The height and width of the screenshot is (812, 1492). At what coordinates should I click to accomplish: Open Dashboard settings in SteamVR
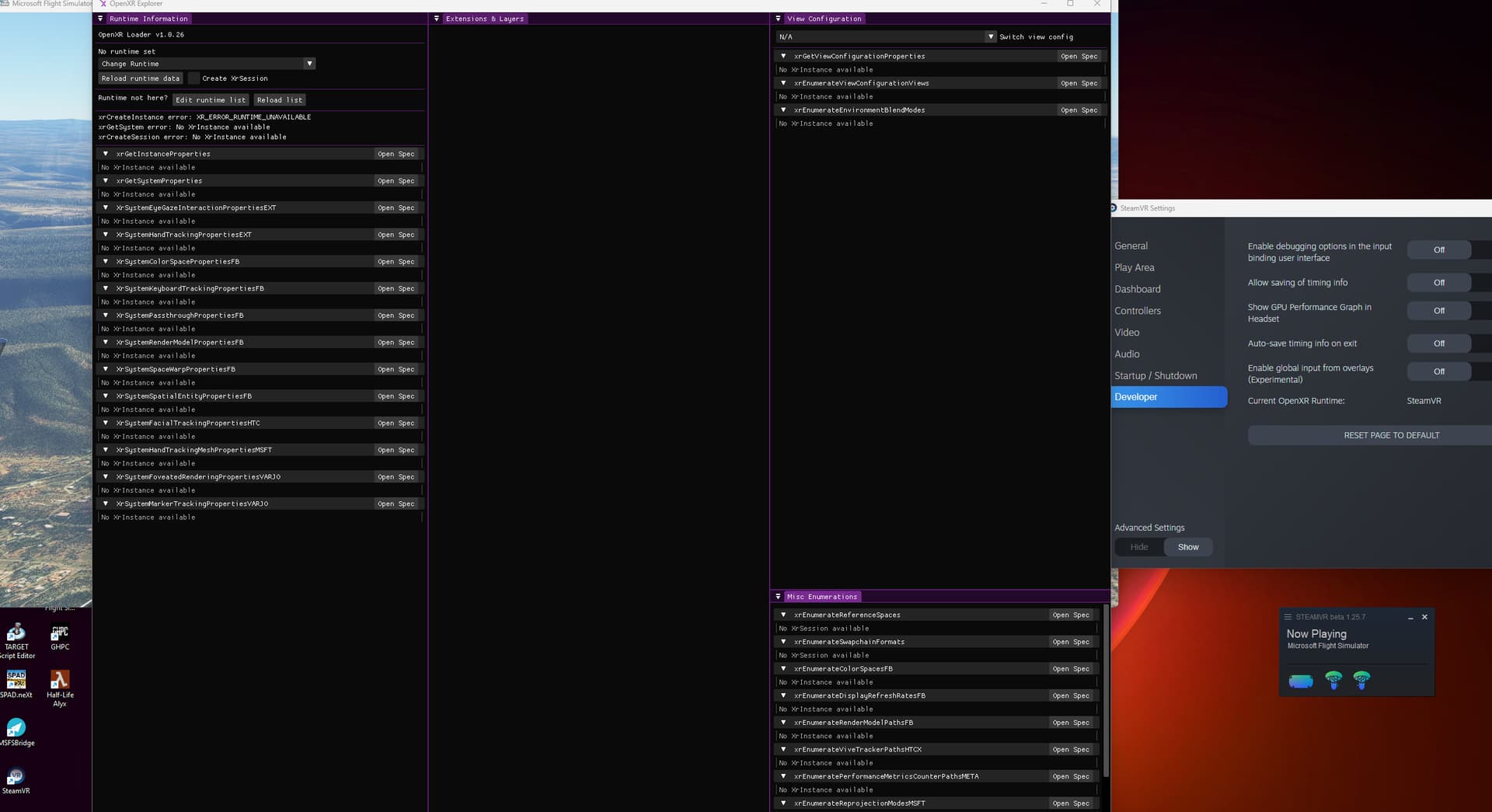(x=1138, y=289)
